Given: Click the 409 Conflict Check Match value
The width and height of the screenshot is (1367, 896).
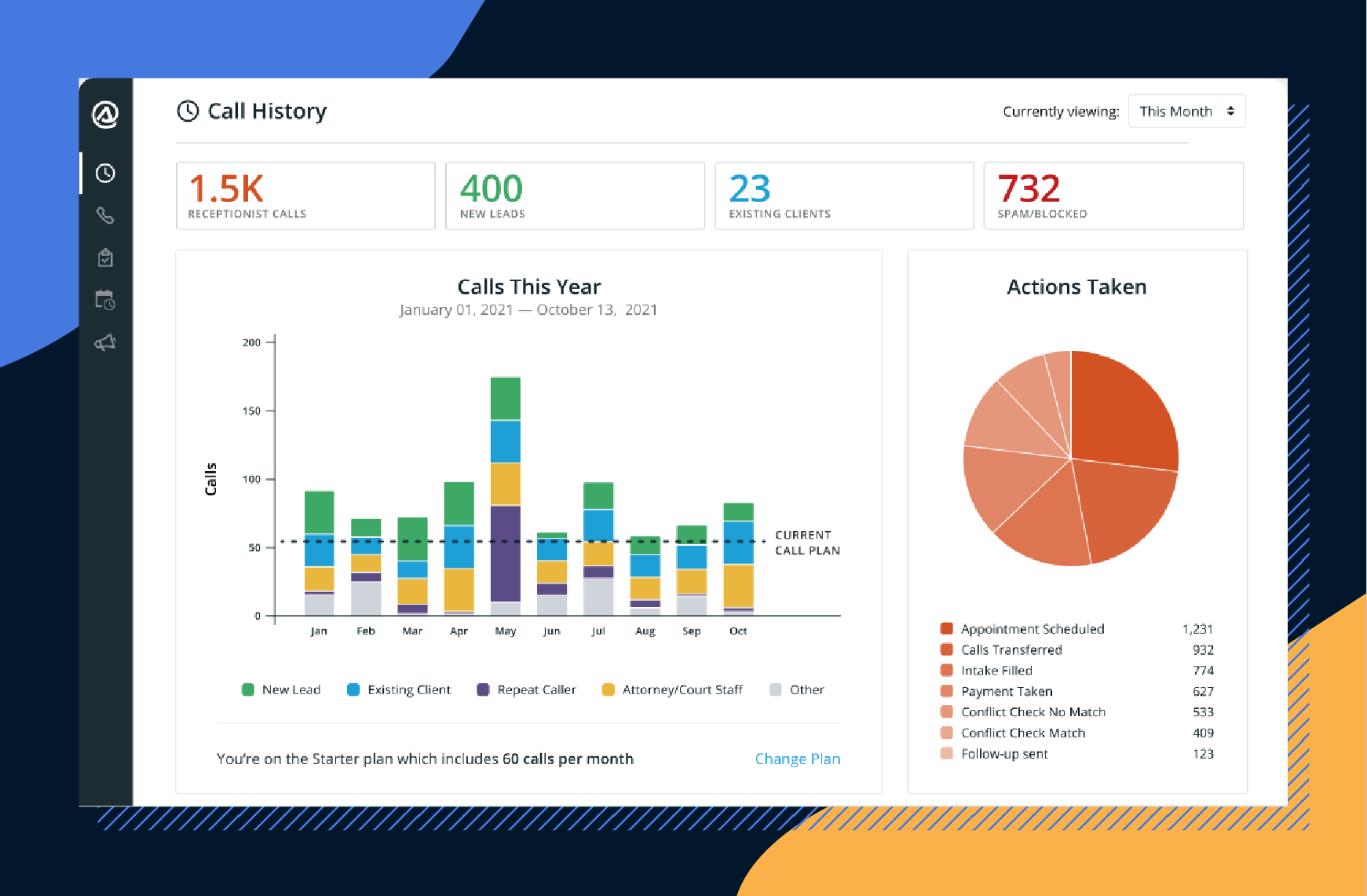Looking at the screenshot, I should coord(1203,733).
